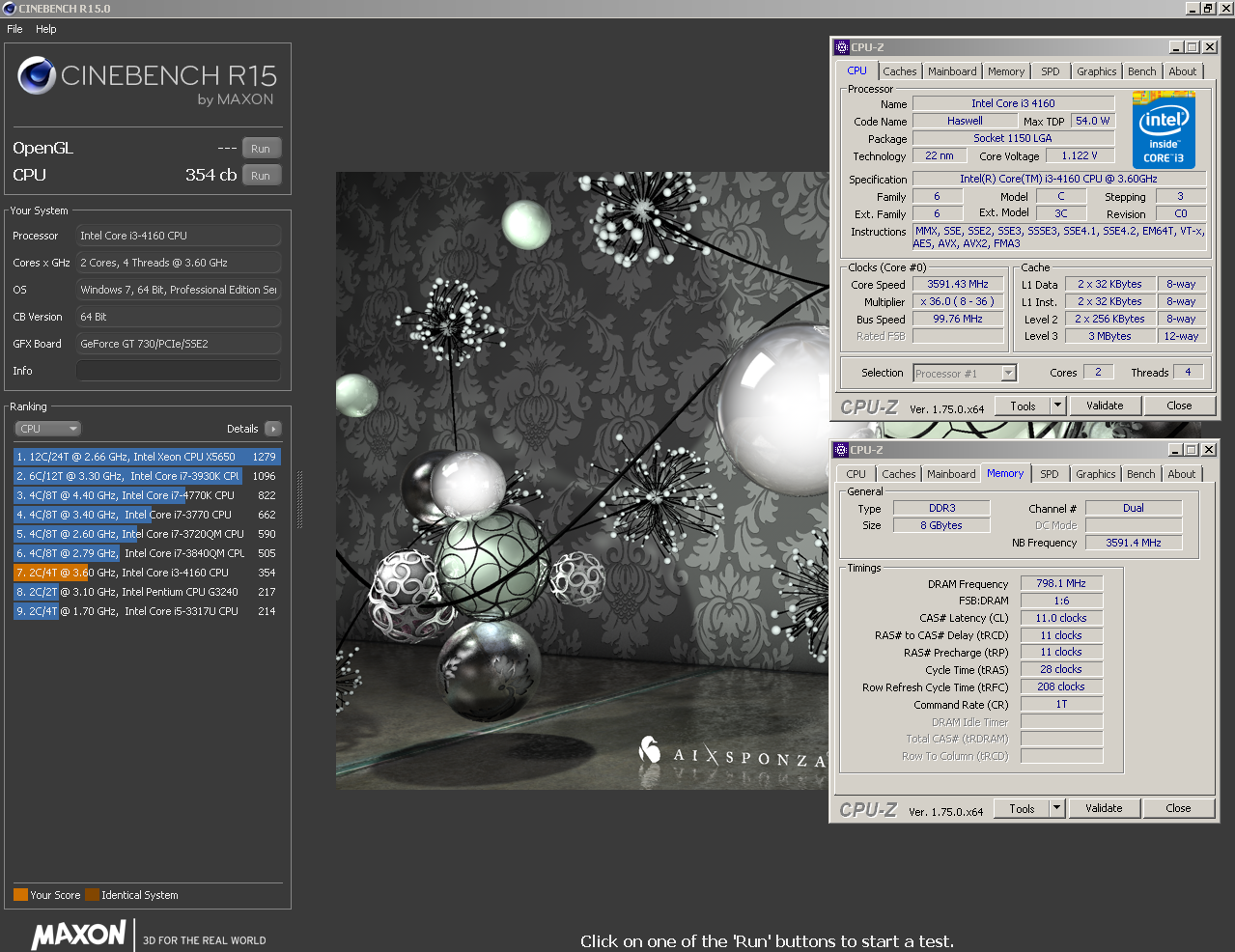Expand the Tools dropdown arrow in the processor CPU-Z window

[x=1057, y=406]
